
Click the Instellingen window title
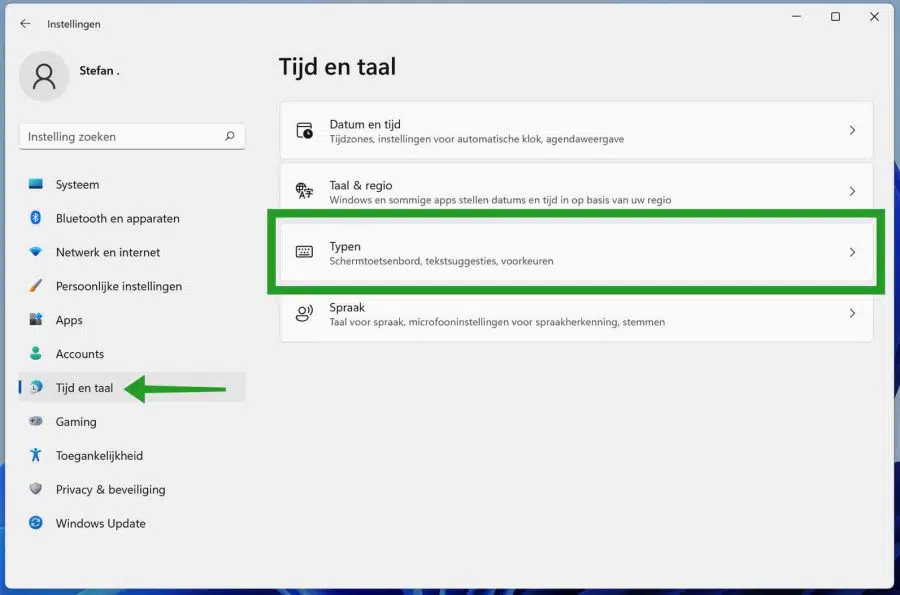coord(73,24)
